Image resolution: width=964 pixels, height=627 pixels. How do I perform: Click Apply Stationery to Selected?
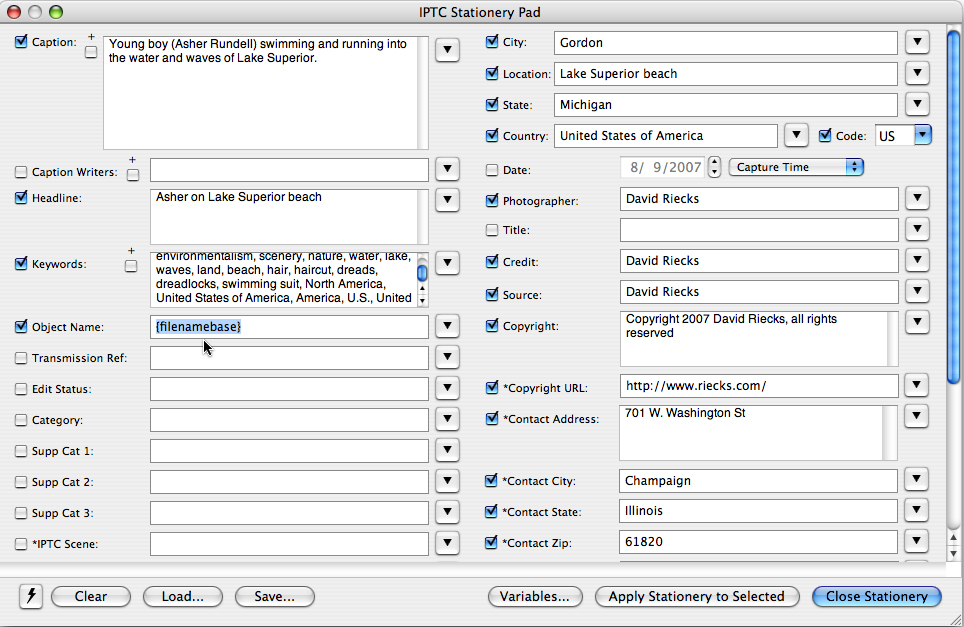[696, 596]
